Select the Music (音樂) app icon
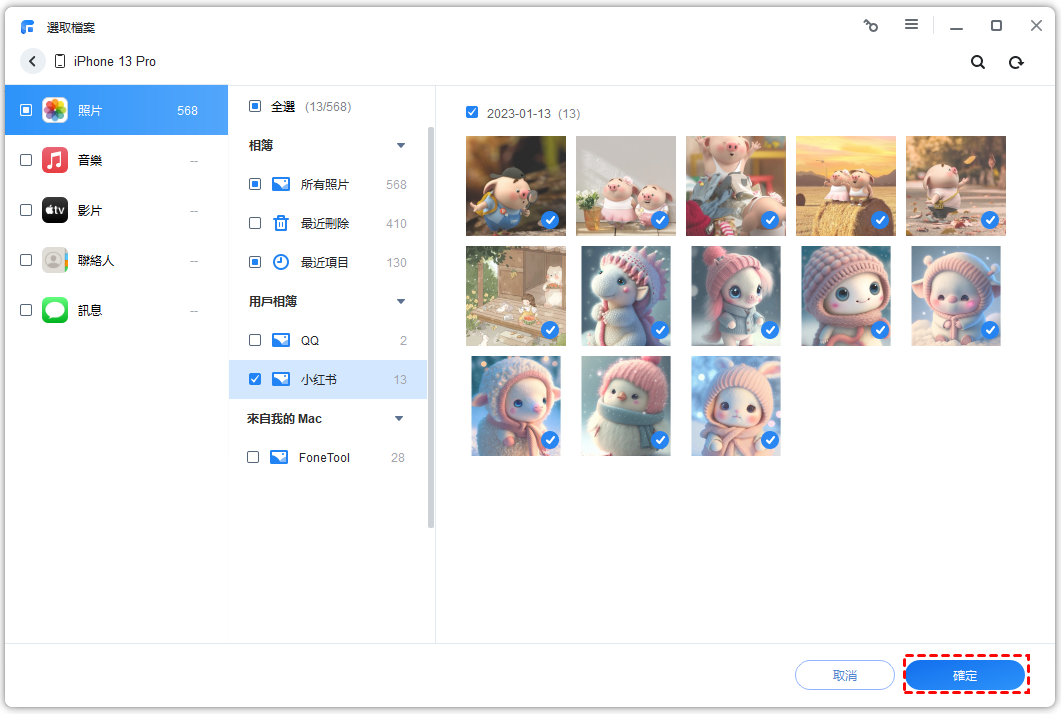The image size is (1061, 714). coord(55,160)
